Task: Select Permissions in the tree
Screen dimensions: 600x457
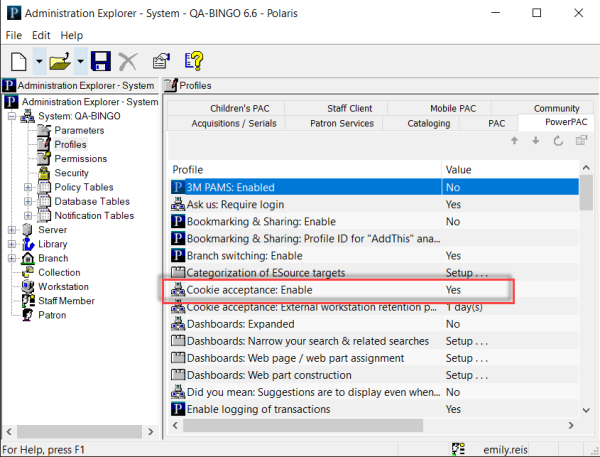Action: click(x=80, y=159)
